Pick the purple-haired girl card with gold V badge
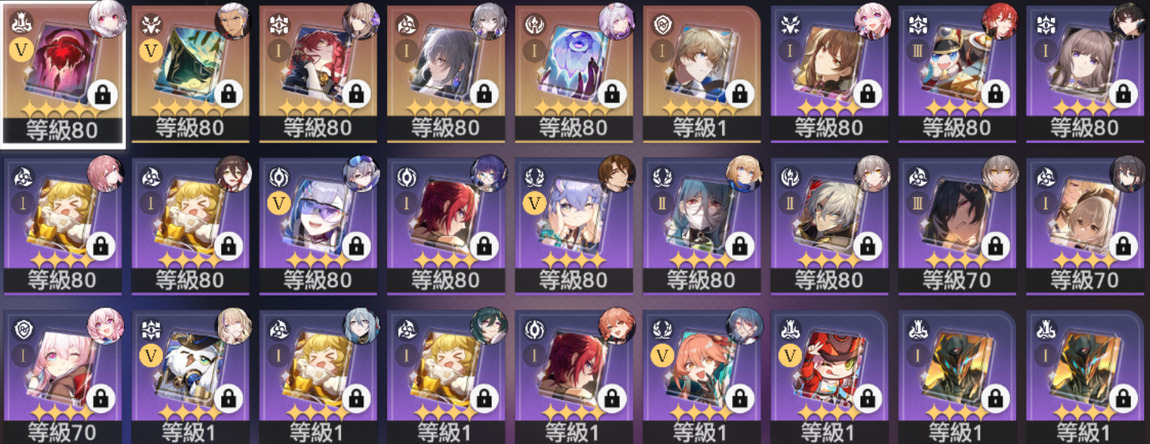Image resolution: width=1150 pixels, height=444 pixels. (575, 226)
